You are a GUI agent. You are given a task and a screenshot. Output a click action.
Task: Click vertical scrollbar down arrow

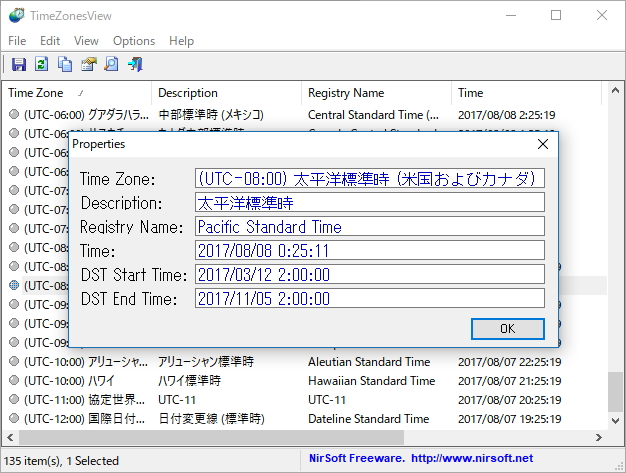(x=615, y=420)
